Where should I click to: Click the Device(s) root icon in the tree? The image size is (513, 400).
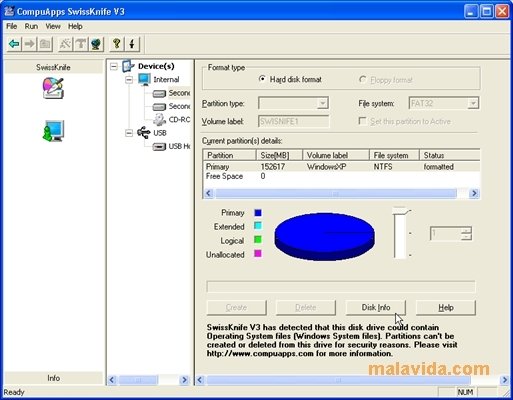[128, 66]
